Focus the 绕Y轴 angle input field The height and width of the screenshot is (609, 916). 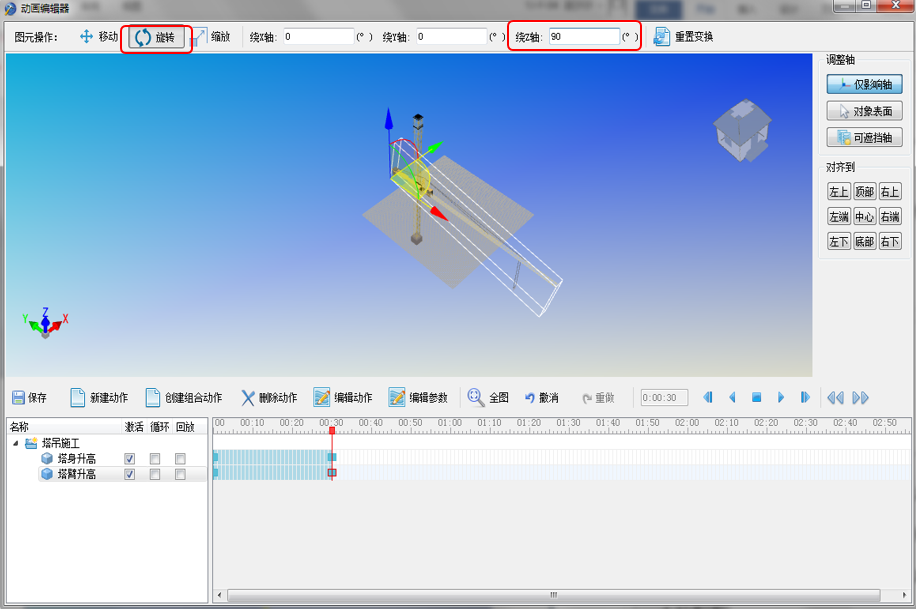point(452,36)
